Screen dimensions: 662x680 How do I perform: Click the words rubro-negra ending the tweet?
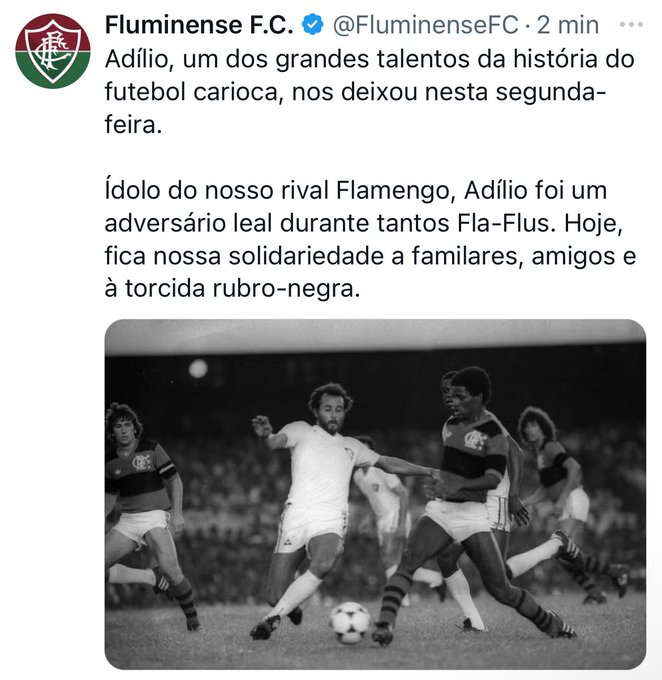286,289
